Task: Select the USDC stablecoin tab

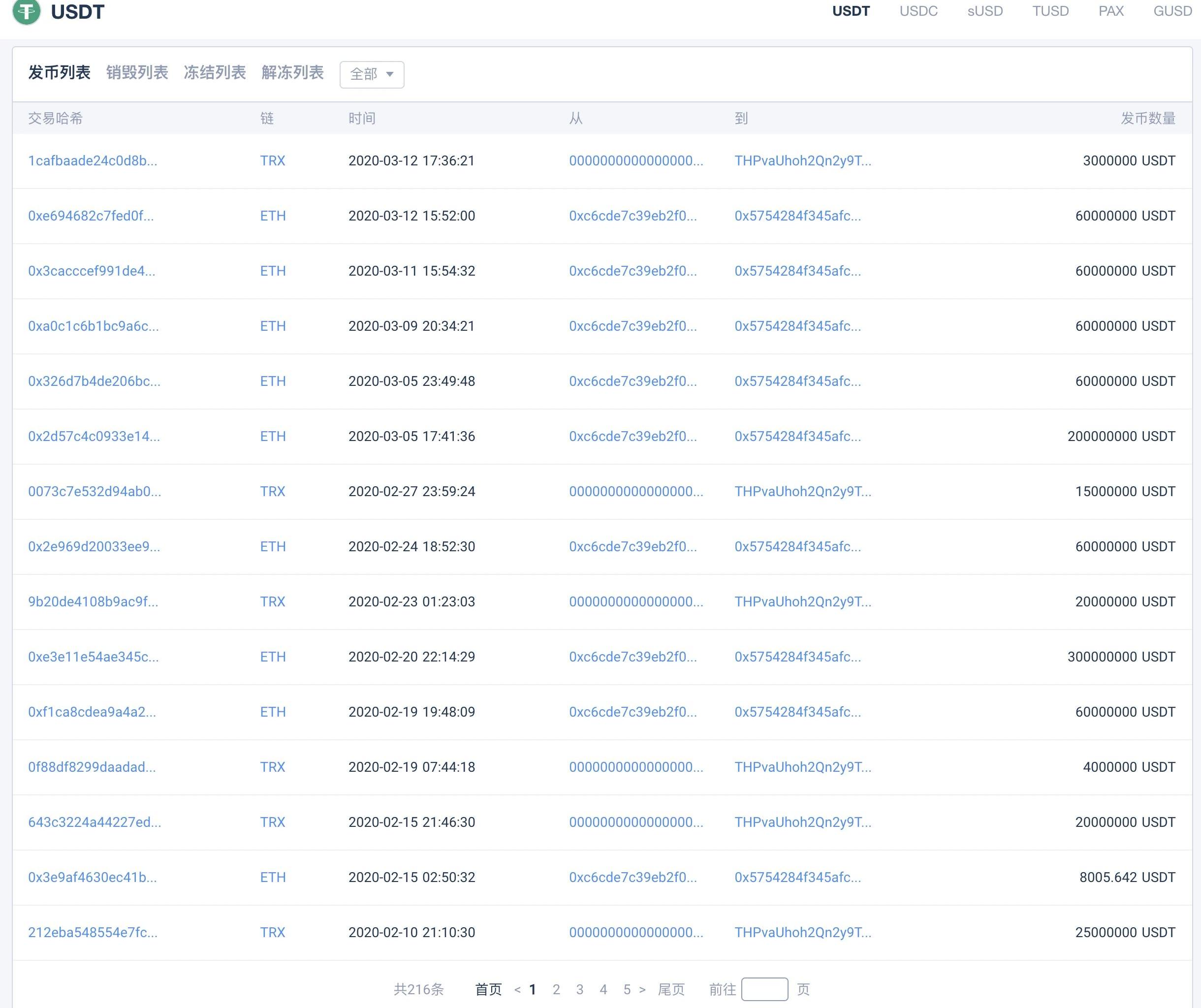Action: [918, 11]
